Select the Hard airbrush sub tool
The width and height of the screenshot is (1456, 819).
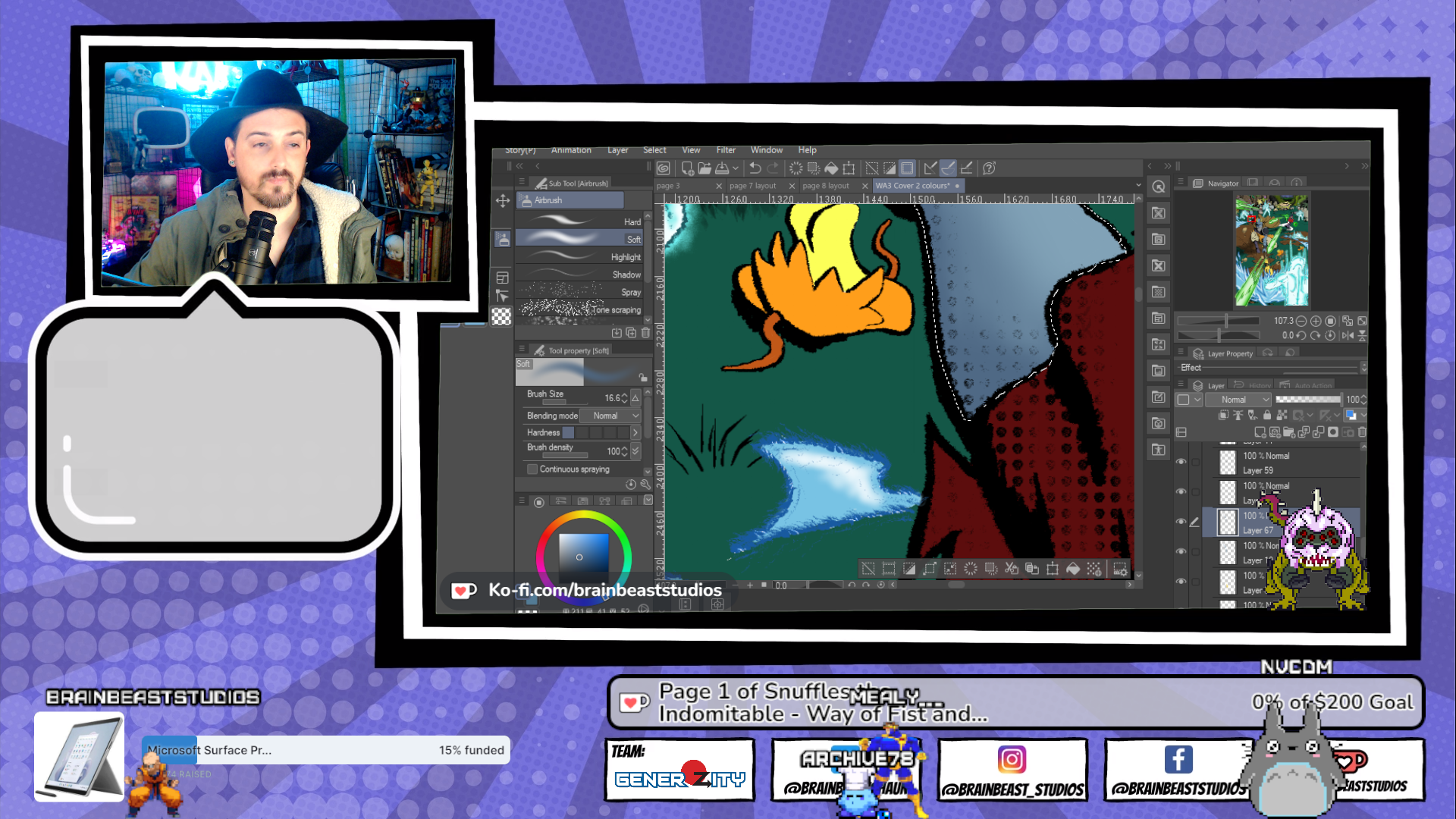point(579,221)
